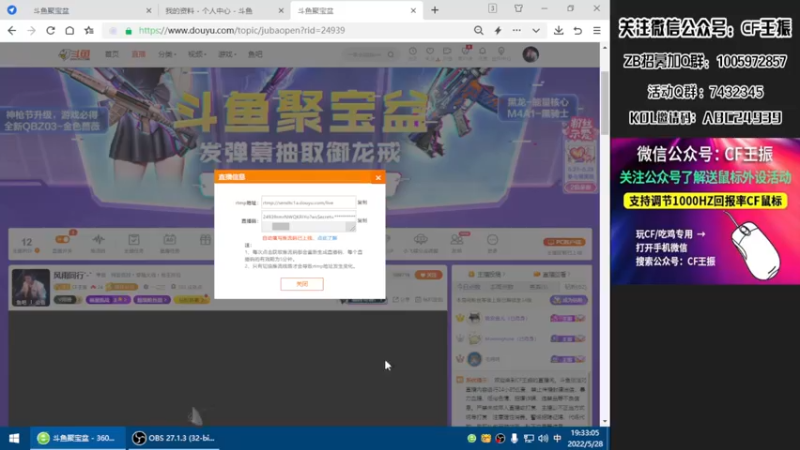Close the 我的资料 tab
This screenshot has height=450, width=800.
pos(281,10)
